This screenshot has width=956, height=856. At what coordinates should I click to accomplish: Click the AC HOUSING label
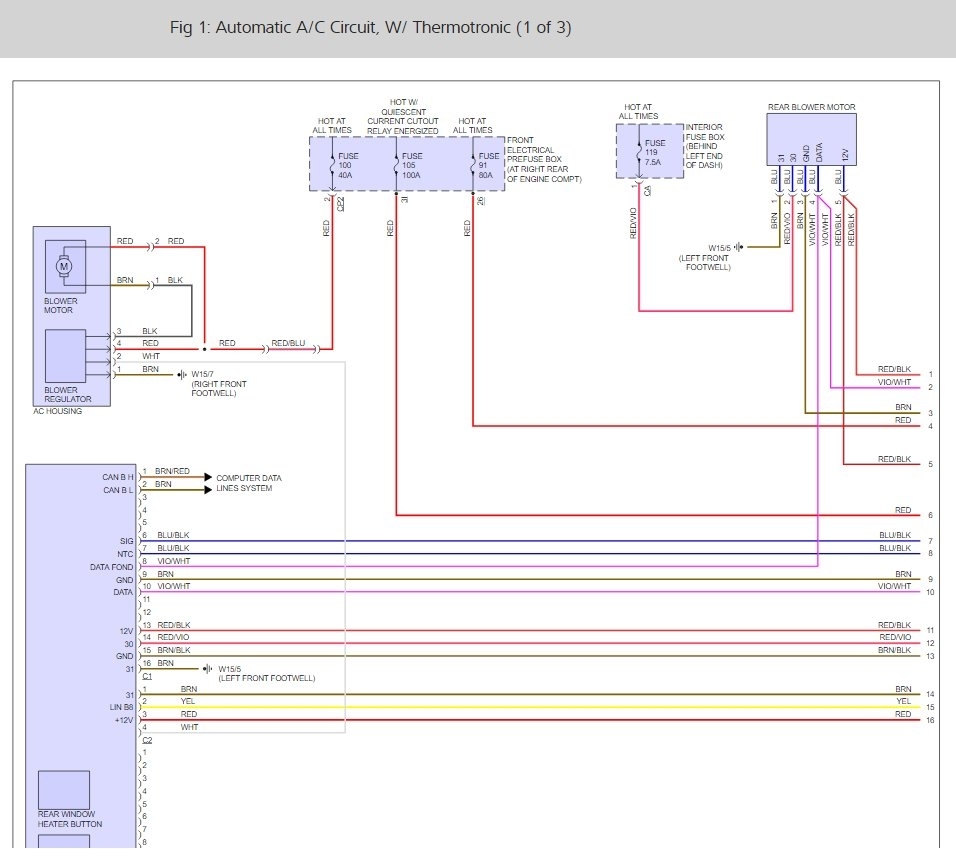[x=58, y=411]
